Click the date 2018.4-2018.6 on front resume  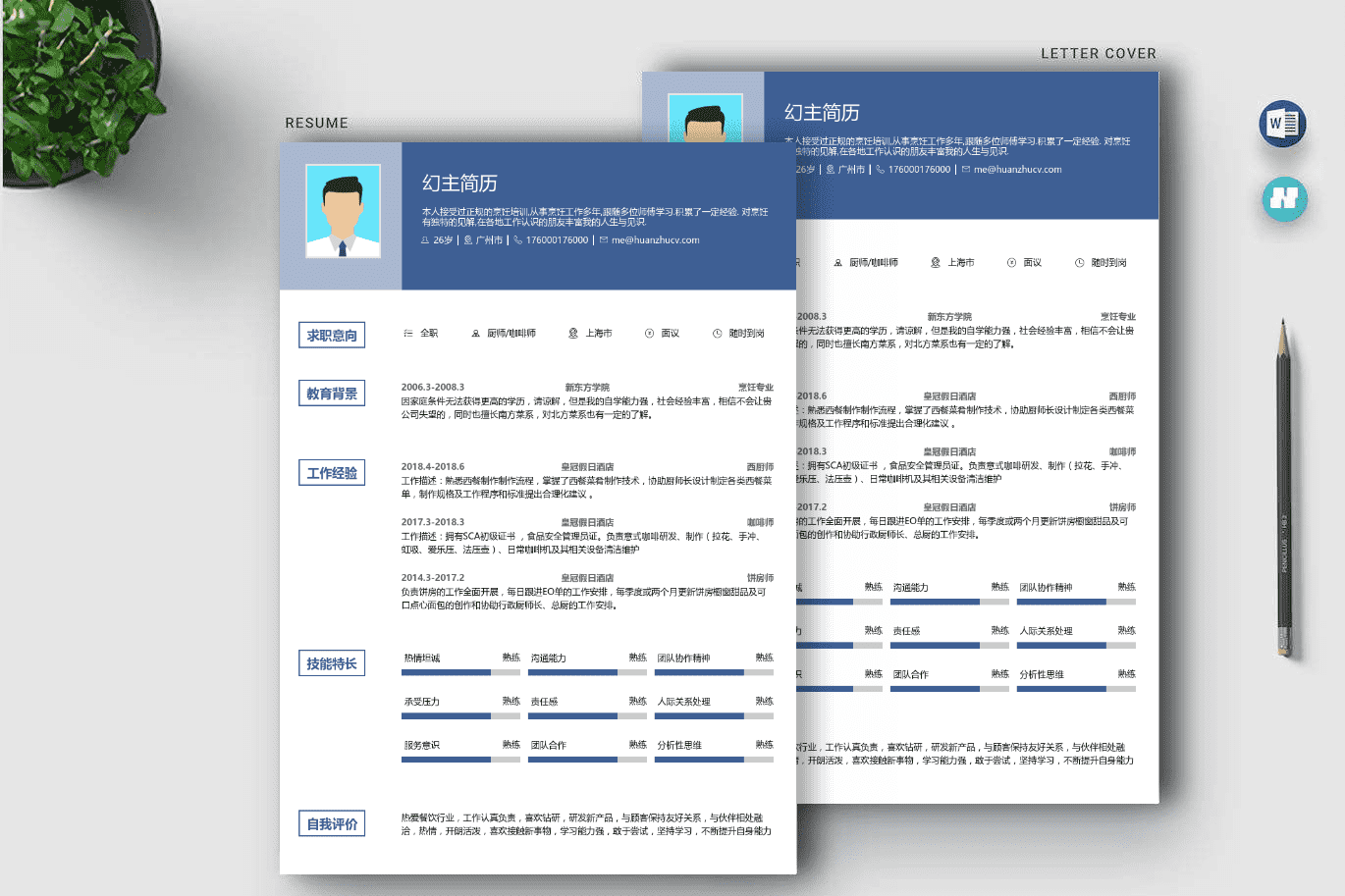(433, 467)
